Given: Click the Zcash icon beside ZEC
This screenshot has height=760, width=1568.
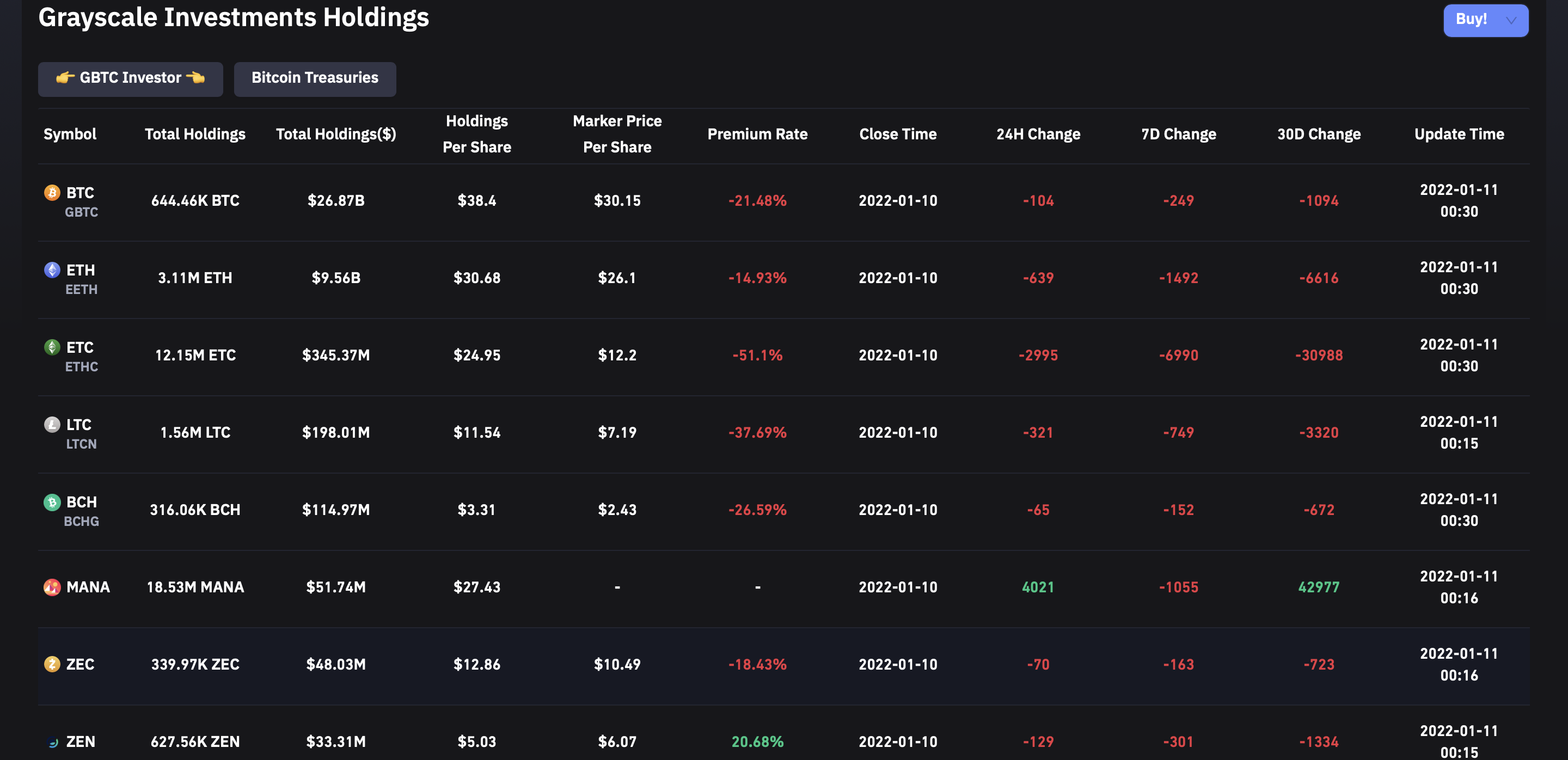Looking at the screenshot, I should pos(52,665).
